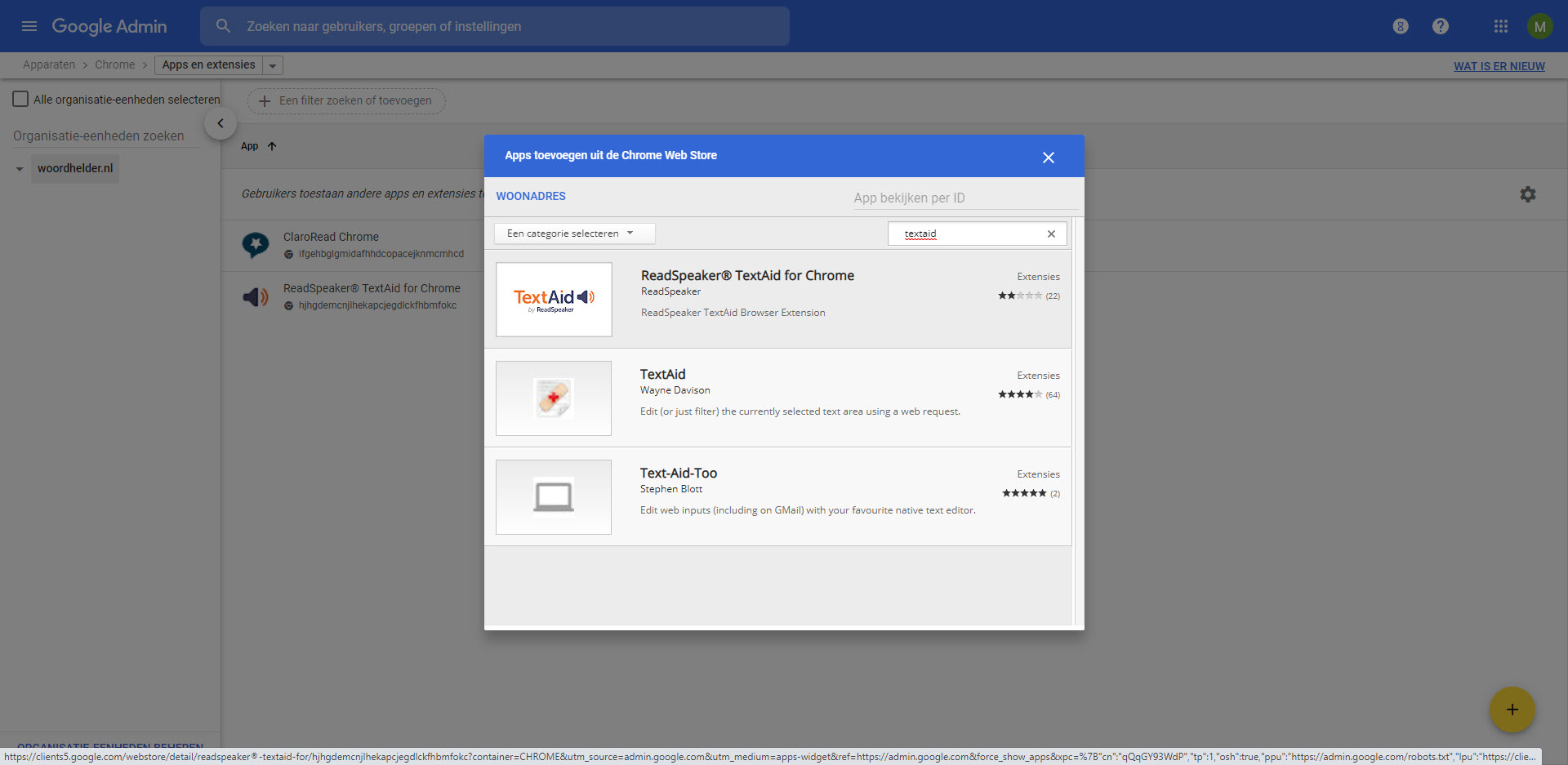Image resolution: width=1568 pixels, height=765 pixels.
Task: Click the Text-Aid-Too laptop thumbnail
Action: [554, 497]
